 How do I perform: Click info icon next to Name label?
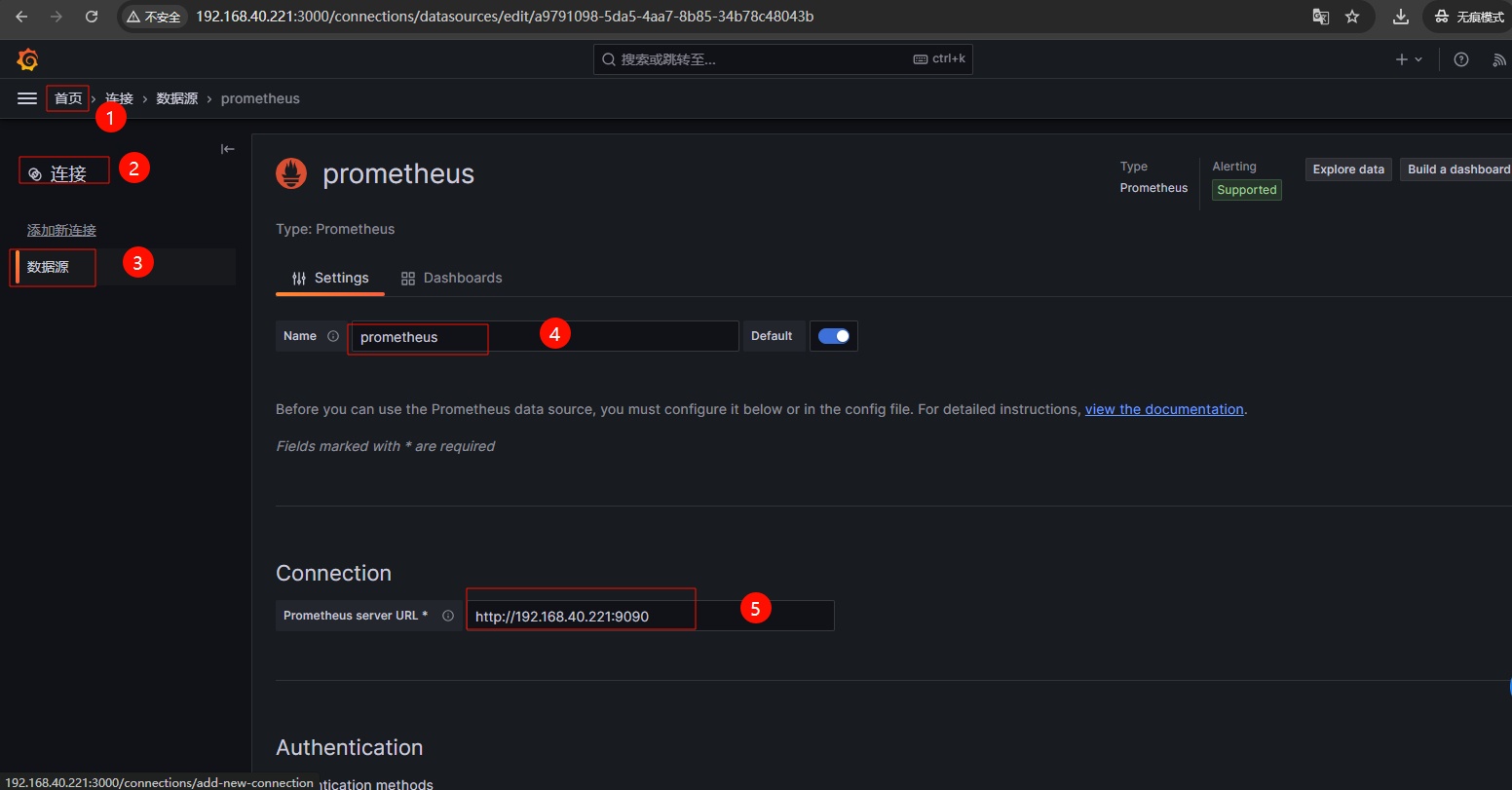click(x=333, y=336)
